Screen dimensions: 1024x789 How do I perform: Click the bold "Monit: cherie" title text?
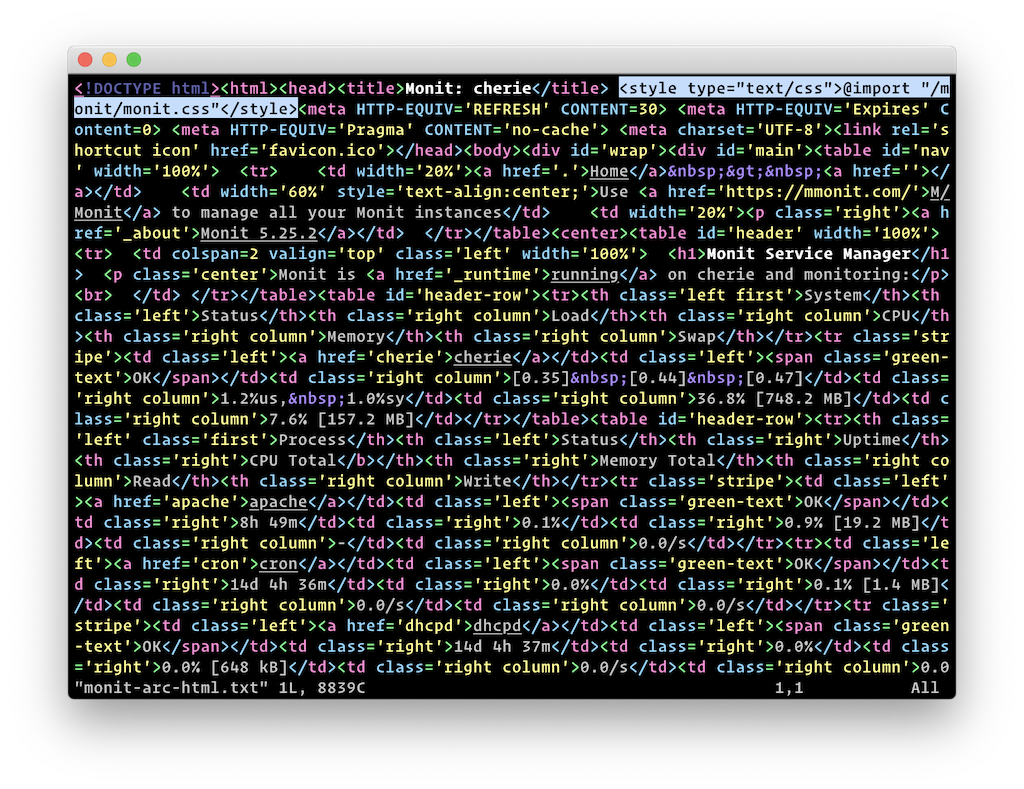pyautogui.click(x=469, y=88)
